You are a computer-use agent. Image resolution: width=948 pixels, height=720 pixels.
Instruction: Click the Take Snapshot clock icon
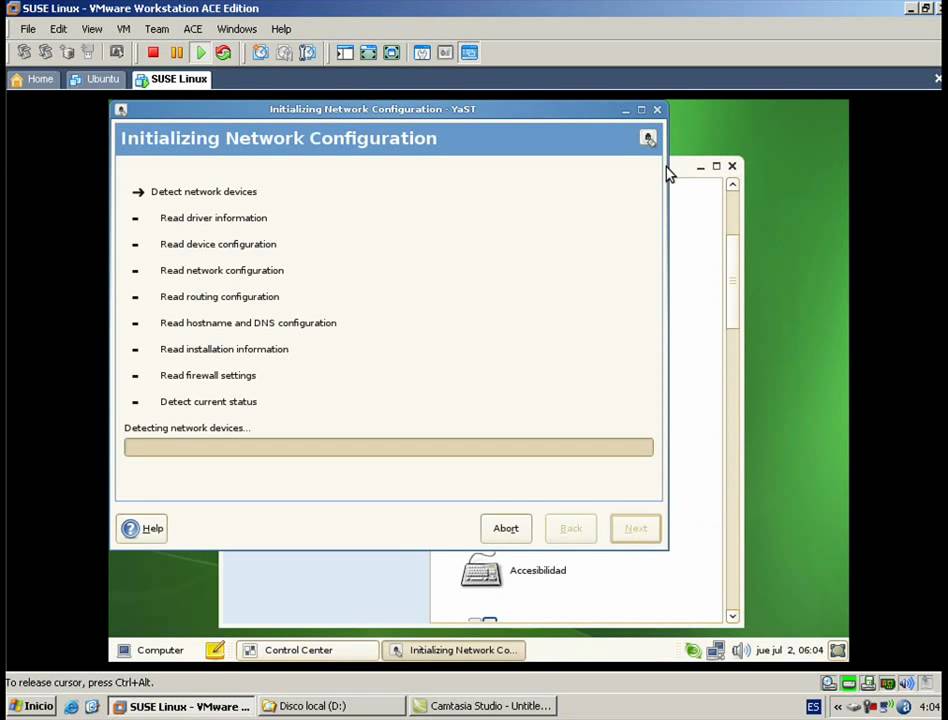pyautogui.click(x=261, y=53)
